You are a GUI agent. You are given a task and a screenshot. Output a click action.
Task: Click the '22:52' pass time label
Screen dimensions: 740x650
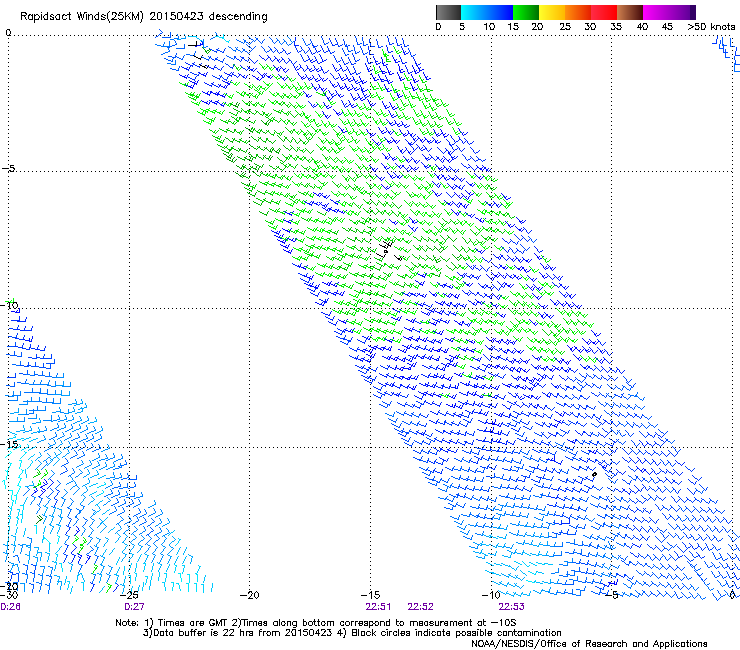[420, 607]
